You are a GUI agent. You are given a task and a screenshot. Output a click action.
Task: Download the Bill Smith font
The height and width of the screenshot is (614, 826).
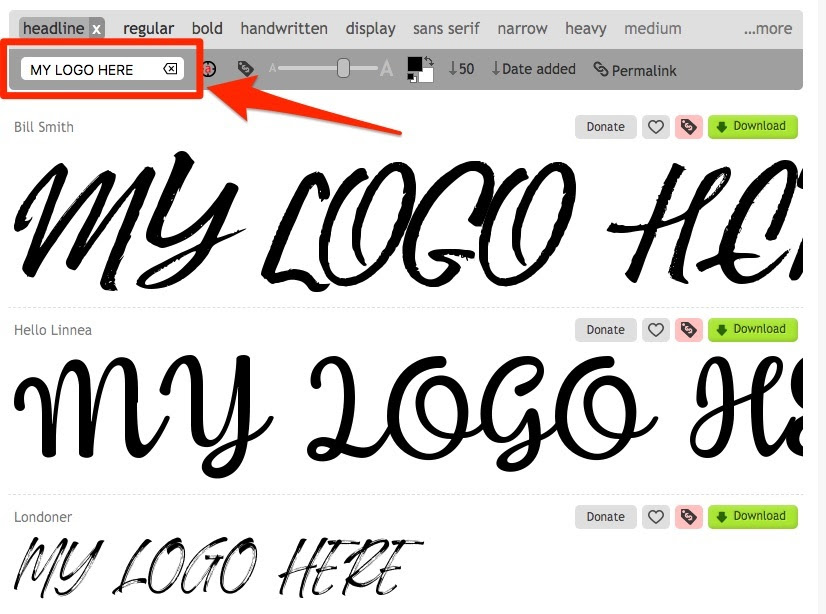(752, 127)
